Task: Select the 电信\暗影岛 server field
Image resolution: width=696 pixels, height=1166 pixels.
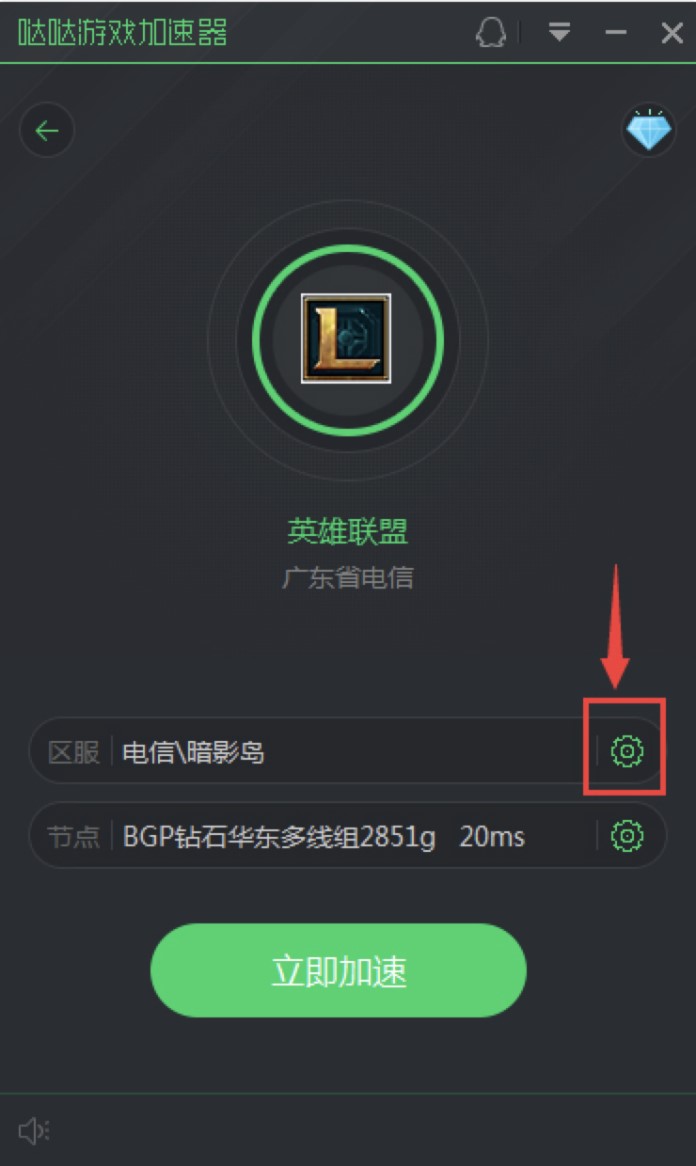Action: (346, 751)
